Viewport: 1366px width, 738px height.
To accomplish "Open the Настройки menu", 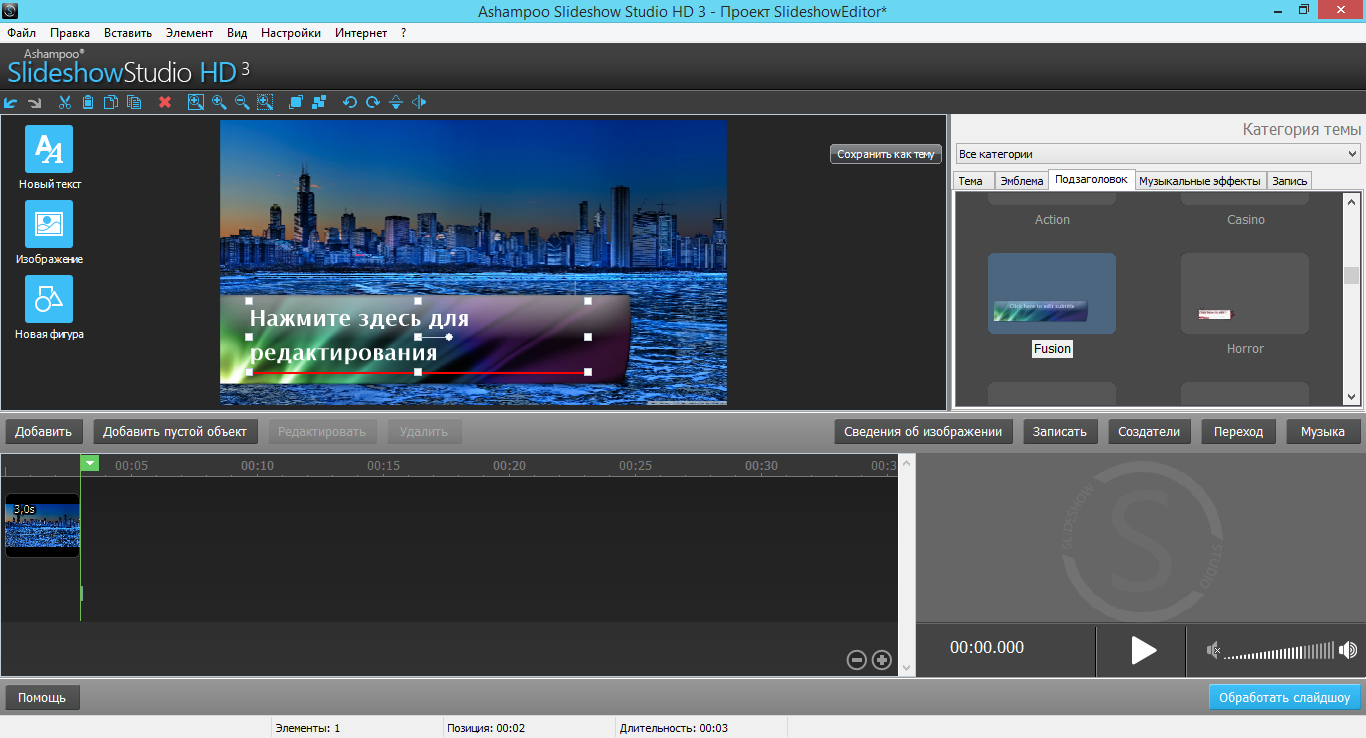I will pyautogui.click(x=291, y=33).
